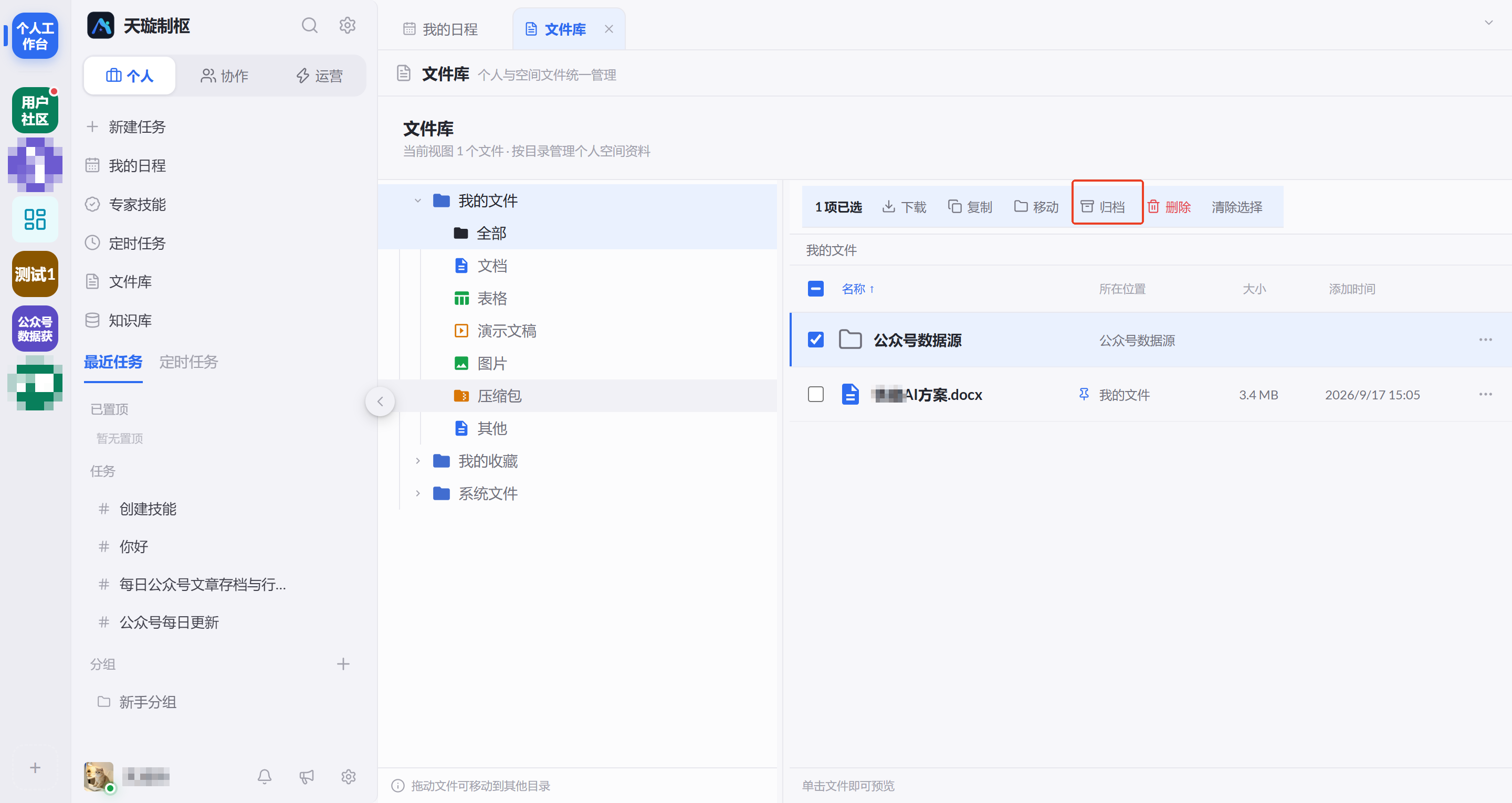
Task: Open the 用户社区 sidebar app icon
Action: point(35,110)
